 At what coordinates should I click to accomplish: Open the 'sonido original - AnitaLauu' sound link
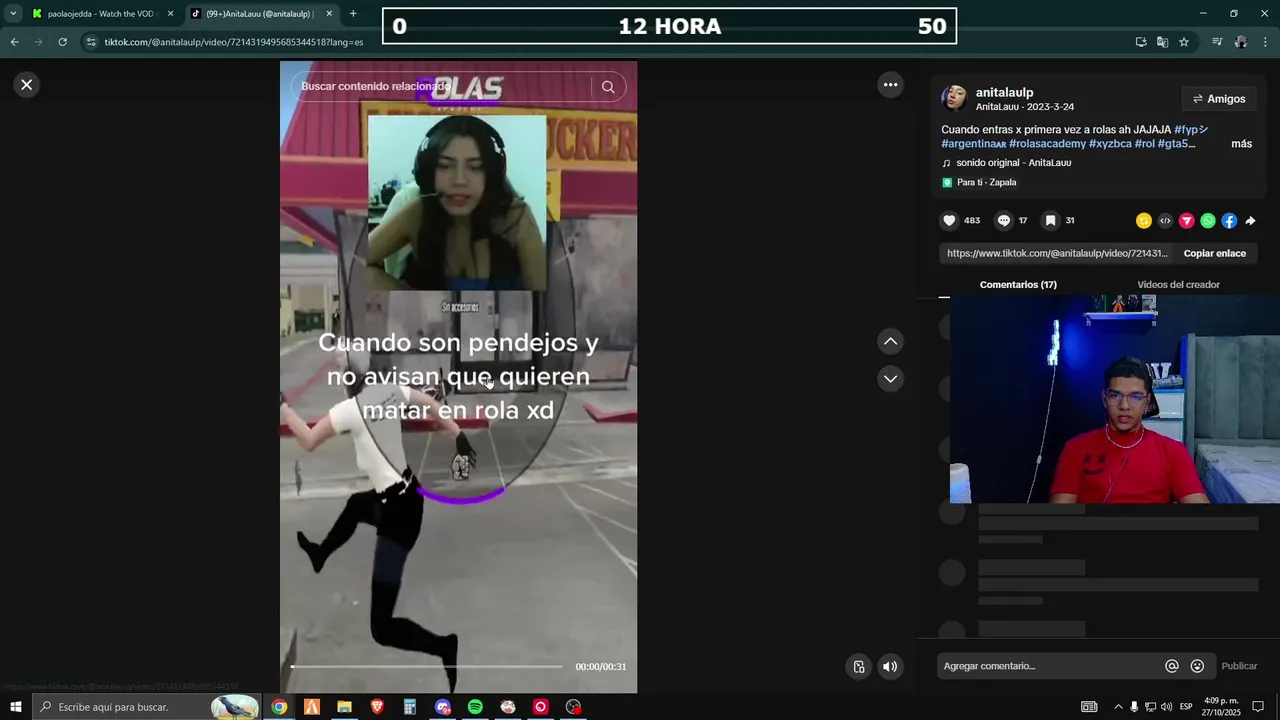tap(1013, 163)
